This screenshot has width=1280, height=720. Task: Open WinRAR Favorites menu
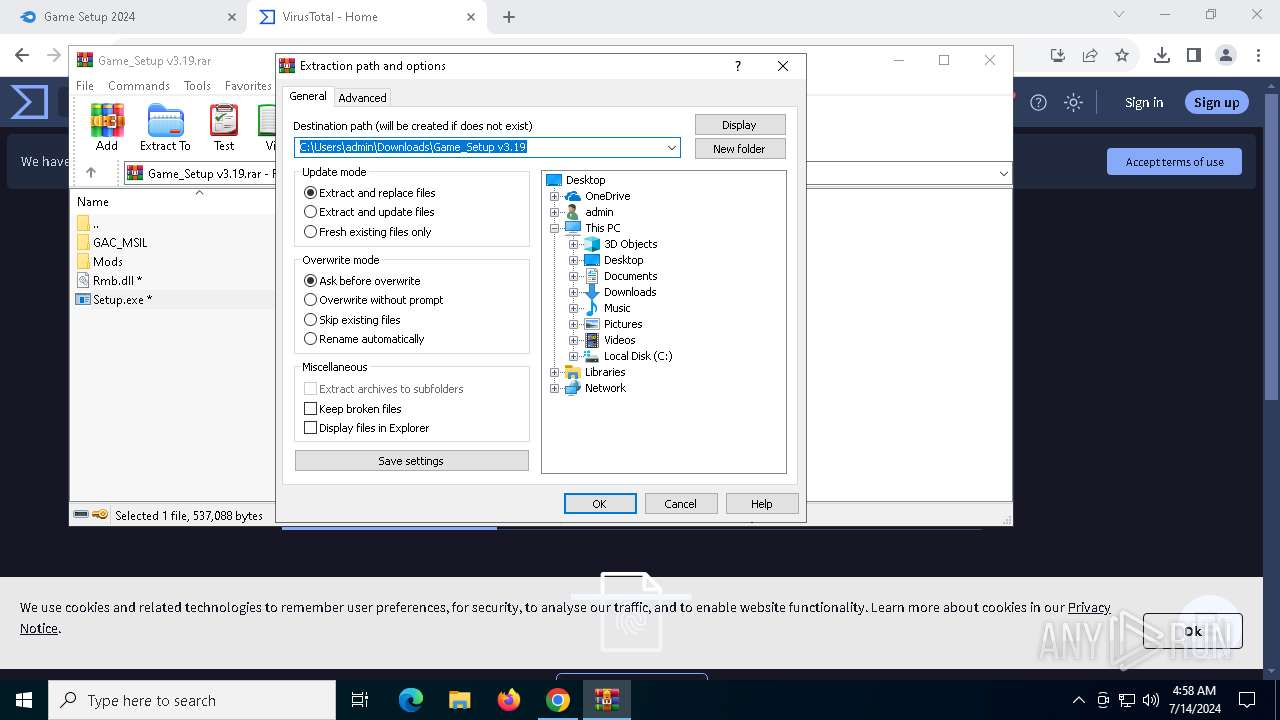(248, 86)
